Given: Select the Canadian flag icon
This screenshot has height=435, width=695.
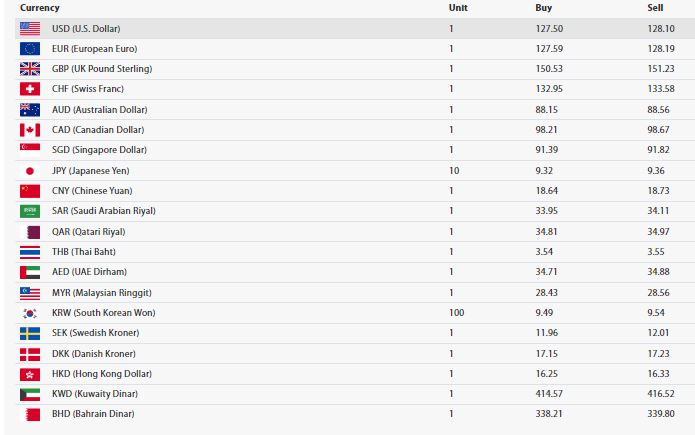Looking at the screenshot, I should click(x=30, y=130).
